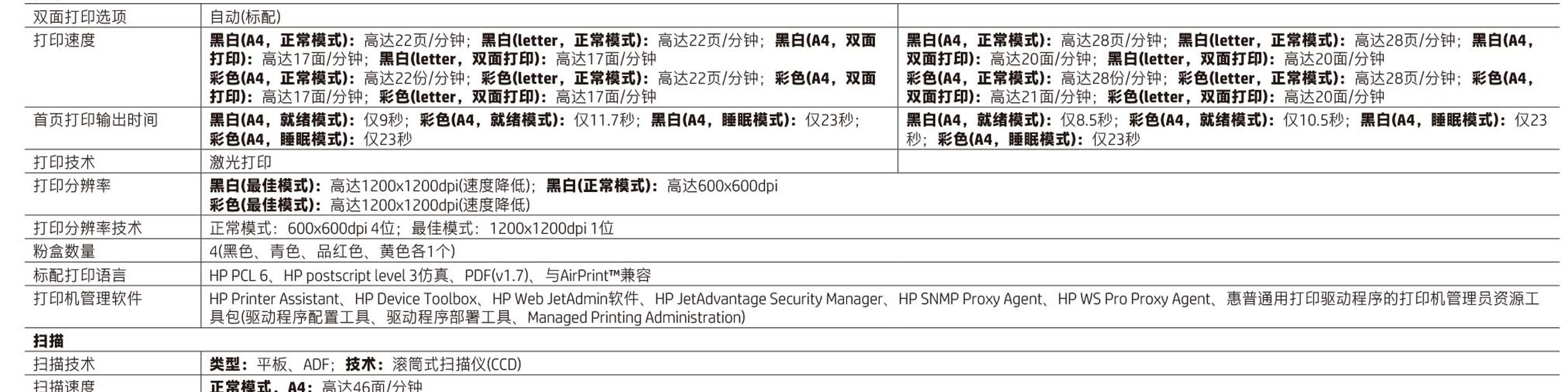Click the 打印分辨率技术 row label

click(x=87, y=229)
